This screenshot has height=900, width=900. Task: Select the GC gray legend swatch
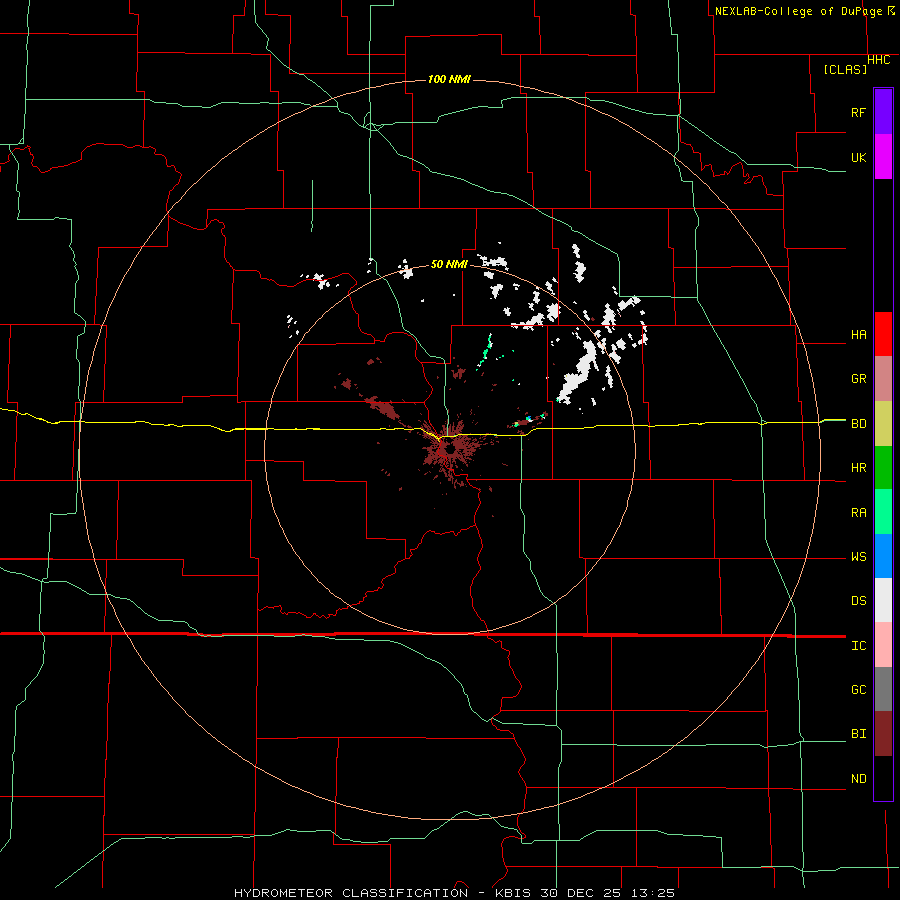coord(883,689)
